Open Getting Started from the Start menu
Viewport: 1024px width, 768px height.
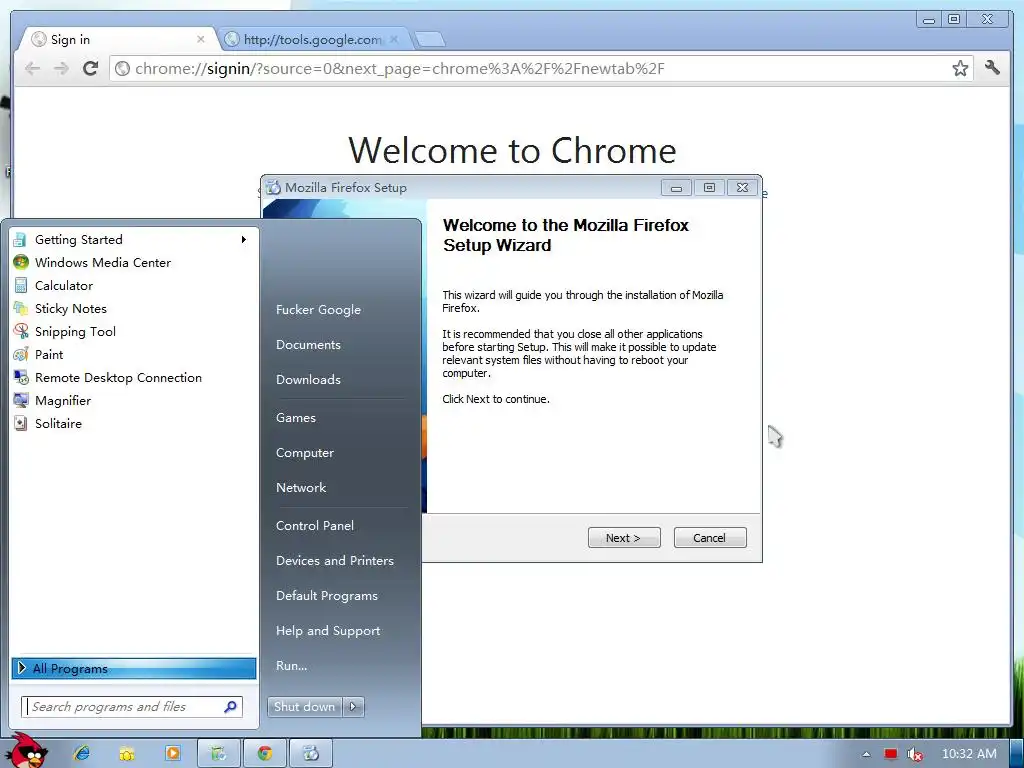click(x=133, y=240)
